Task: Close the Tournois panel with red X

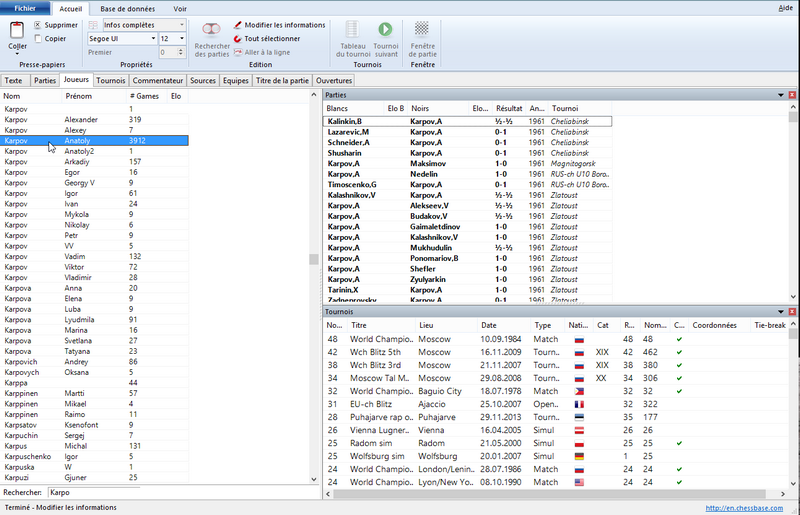Action: point(792,312)
